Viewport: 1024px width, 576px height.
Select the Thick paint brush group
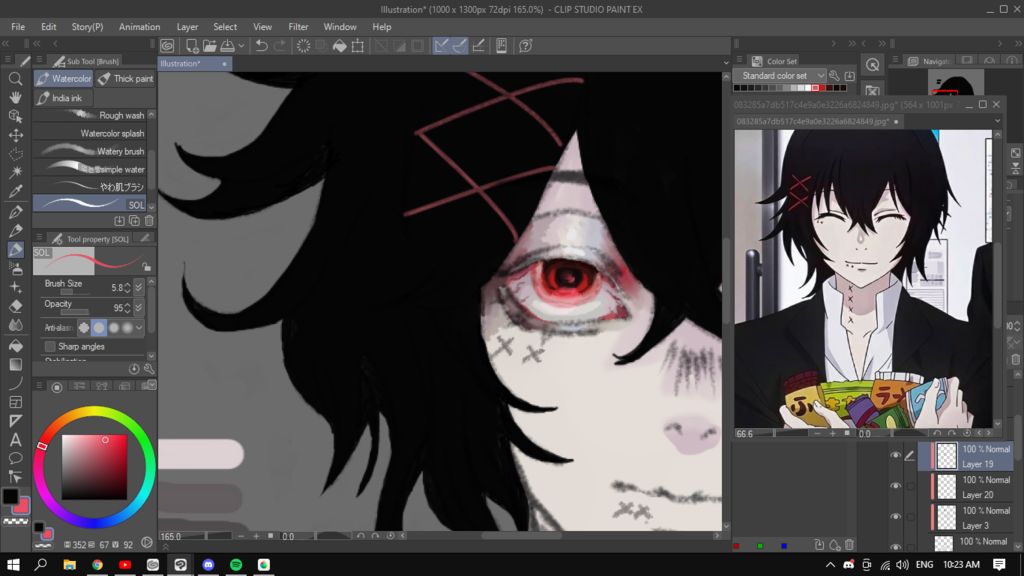pyautogui.click(x=126, y=78)
